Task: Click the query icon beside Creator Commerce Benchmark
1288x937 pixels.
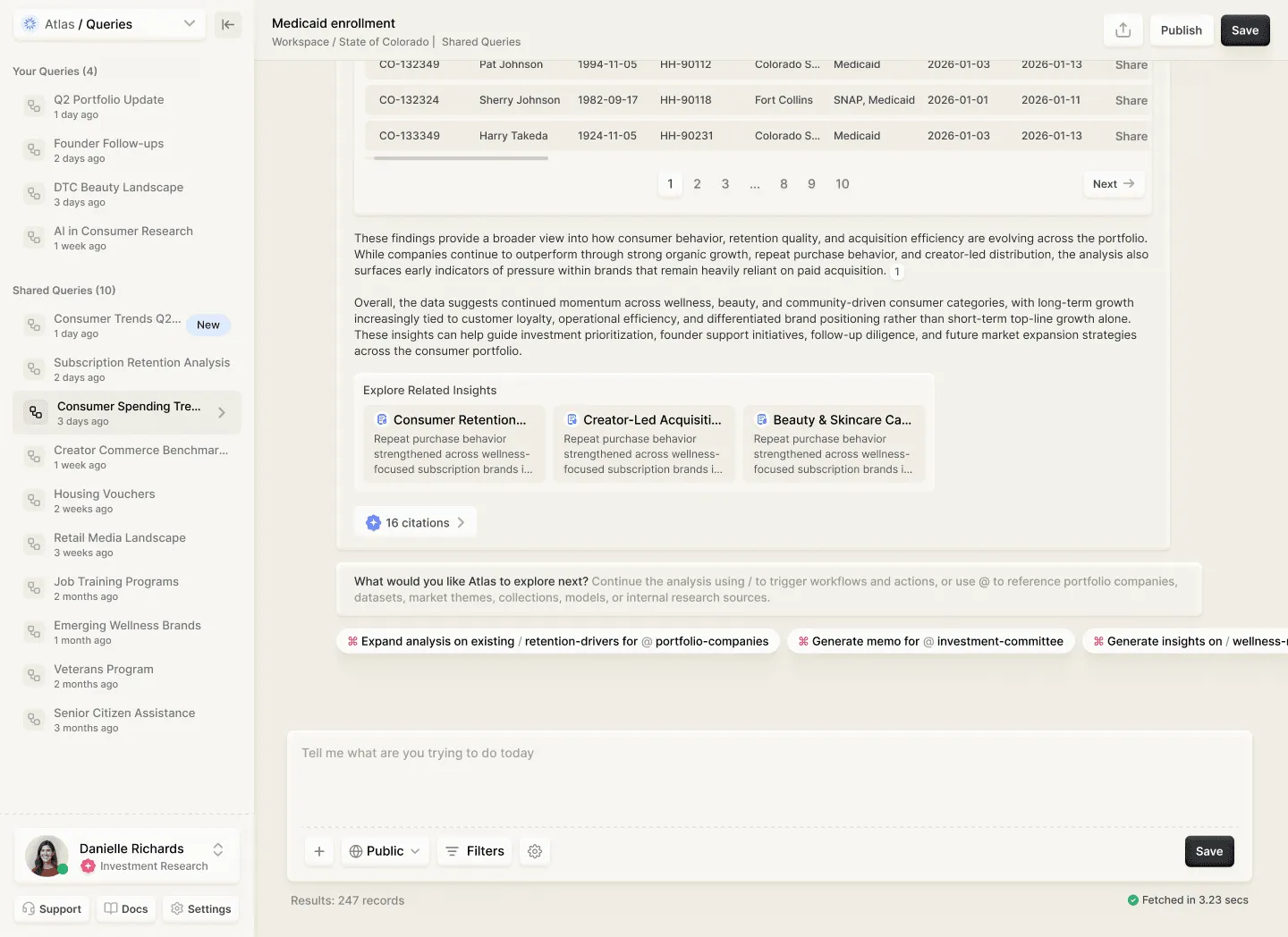Action: pos(34,457)
